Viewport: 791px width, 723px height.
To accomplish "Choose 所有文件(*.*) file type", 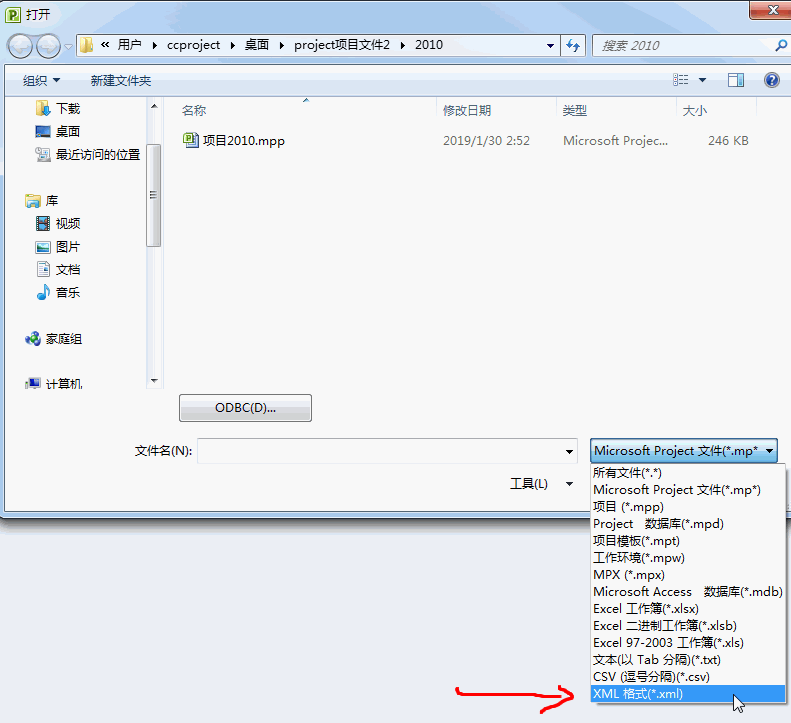I will [688, 473].
